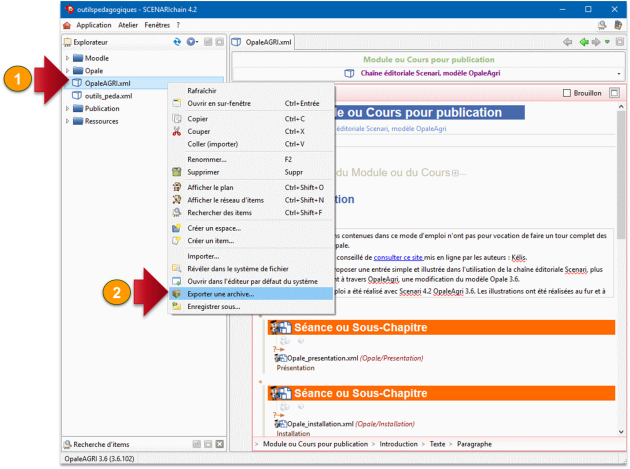Screen dimensions: 630x469
Task: Click the user search icon at top right
Action: point(602,25)
